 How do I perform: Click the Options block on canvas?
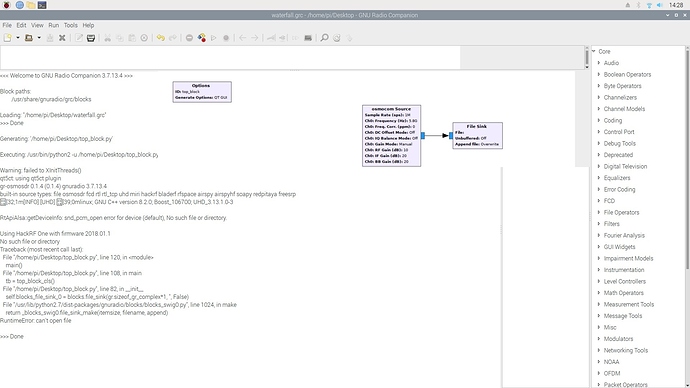click(202, 92)
